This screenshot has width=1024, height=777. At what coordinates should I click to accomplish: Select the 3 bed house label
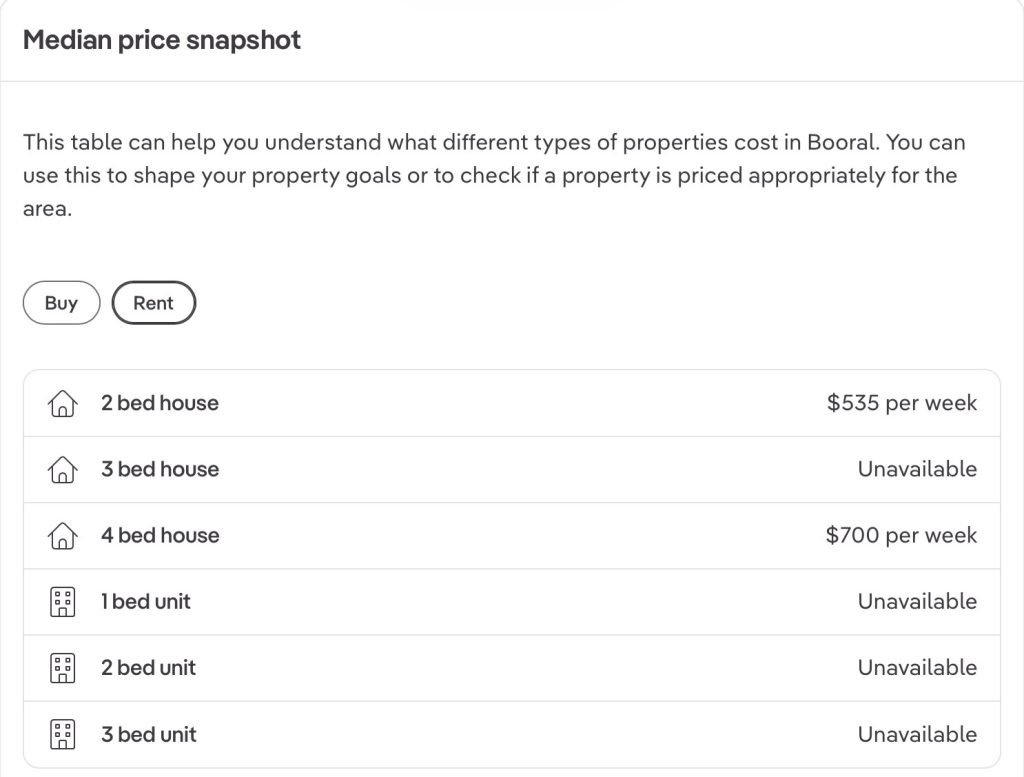160,469
